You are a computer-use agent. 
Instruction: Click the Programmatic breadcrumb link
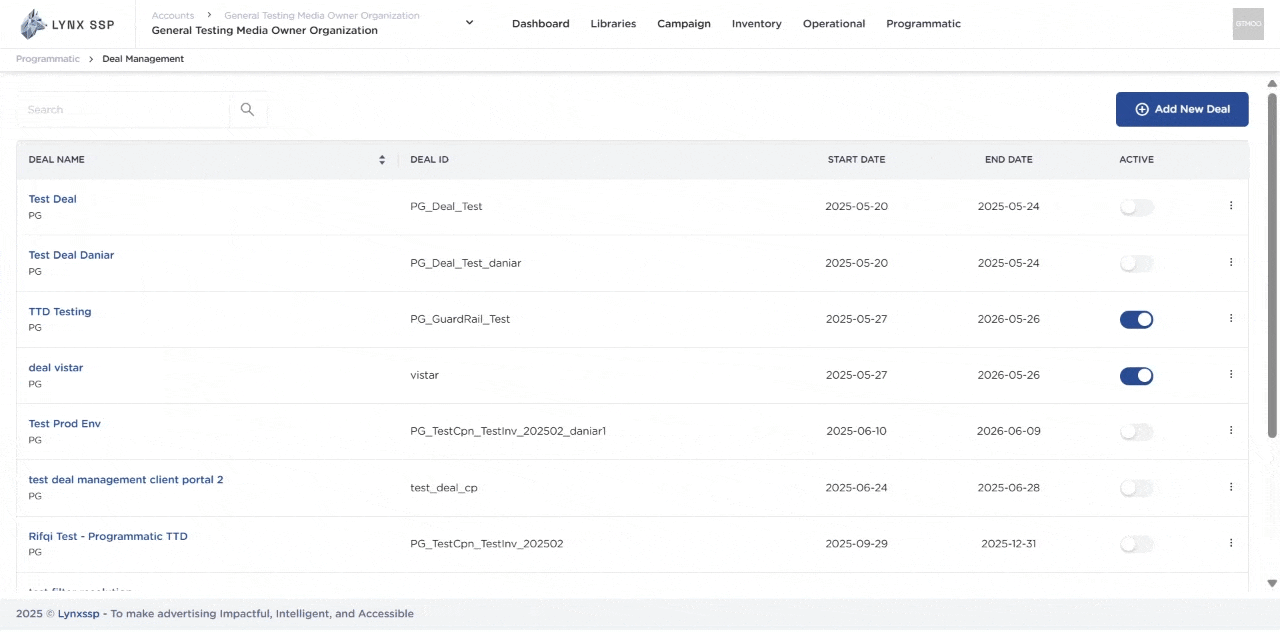pyautogui.click(x=47, y=59)
